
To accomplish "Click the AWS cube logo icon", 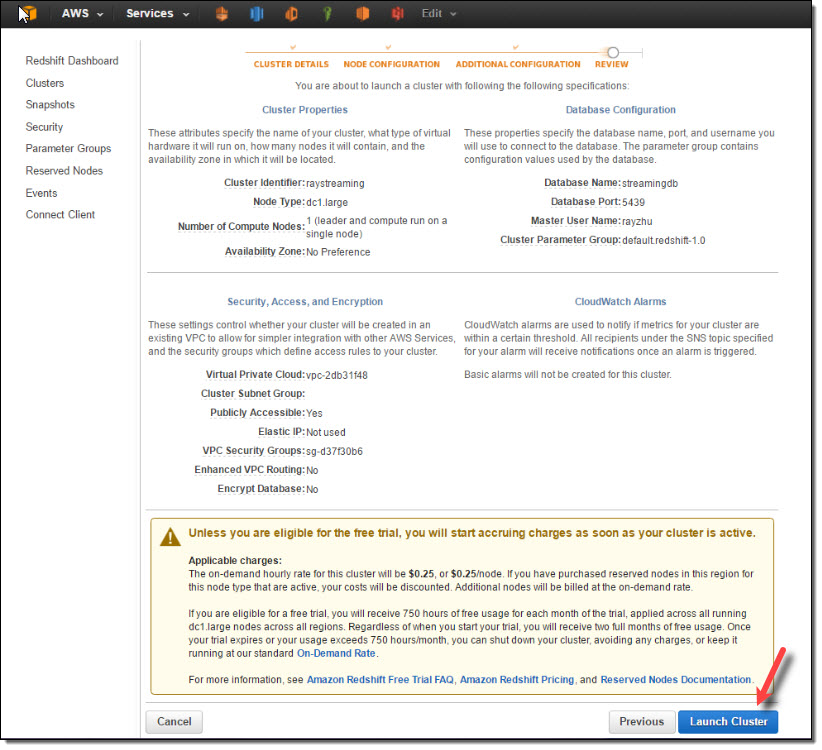I will tap(27, 14).
